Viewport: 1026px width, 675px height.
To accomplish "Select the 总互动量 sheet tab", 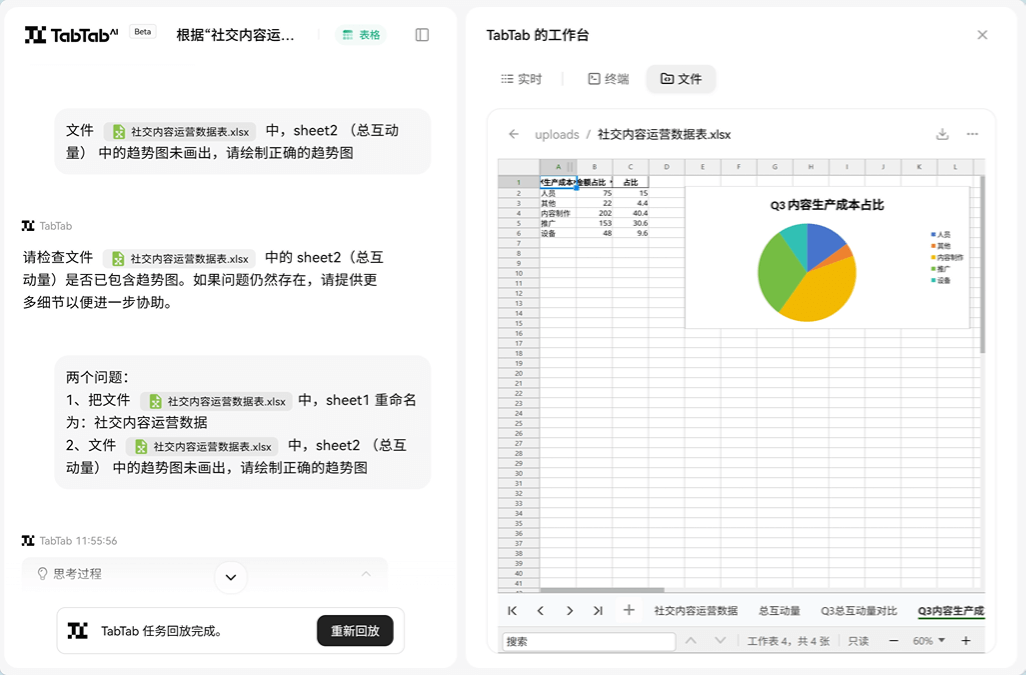I will click(779, 610).
